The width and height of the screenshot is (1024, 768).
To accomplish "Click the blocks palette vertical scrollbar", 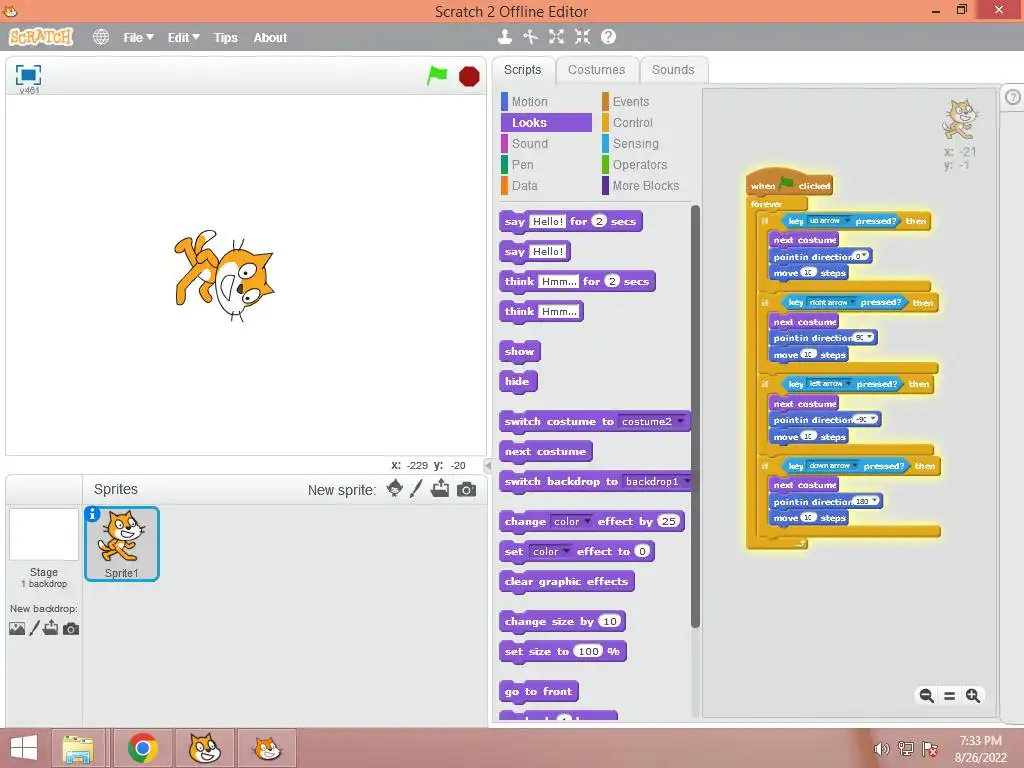I will coord(695,416).
